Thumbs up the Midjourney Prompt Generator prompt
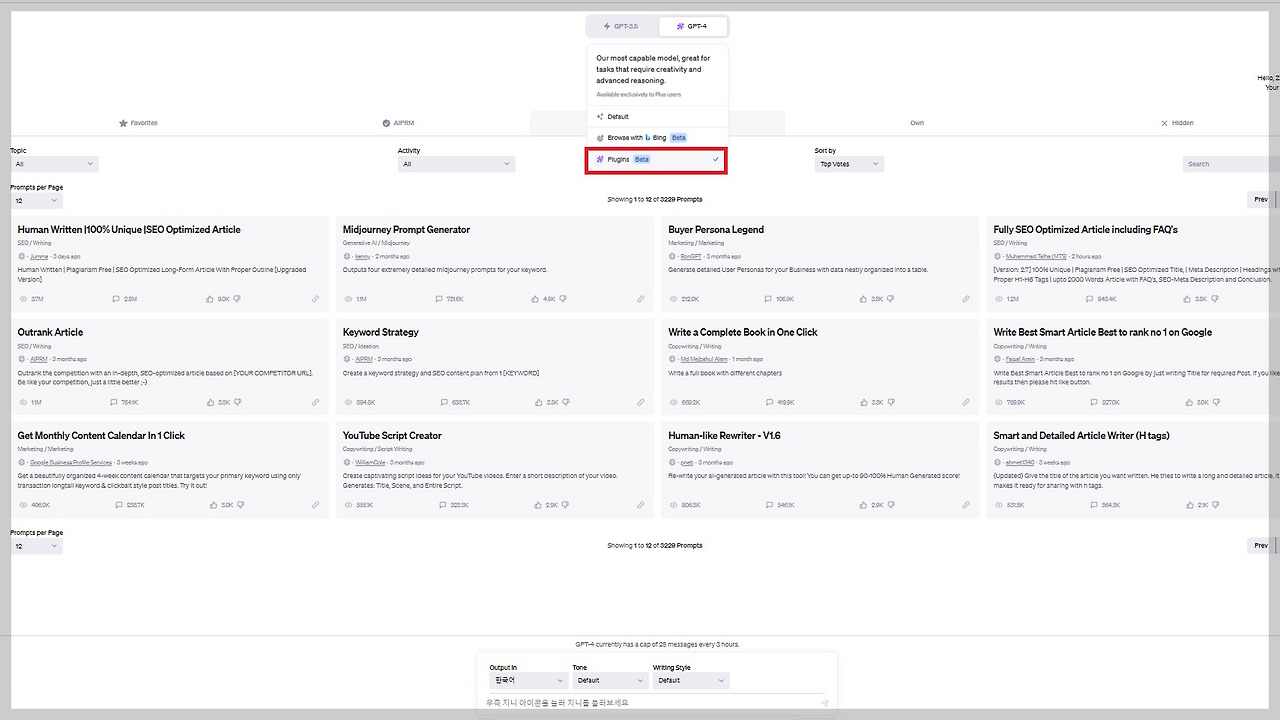The width and height of the screenshot is (1280, 720). click(x=535, y=299)
